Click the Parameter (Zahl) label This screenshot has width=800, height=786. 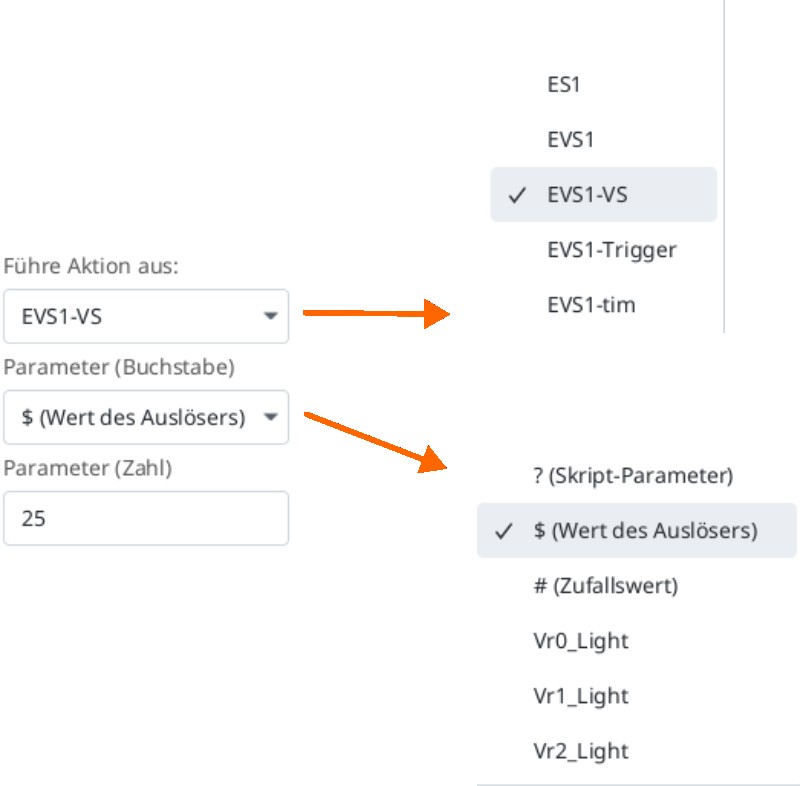(88, 468)
